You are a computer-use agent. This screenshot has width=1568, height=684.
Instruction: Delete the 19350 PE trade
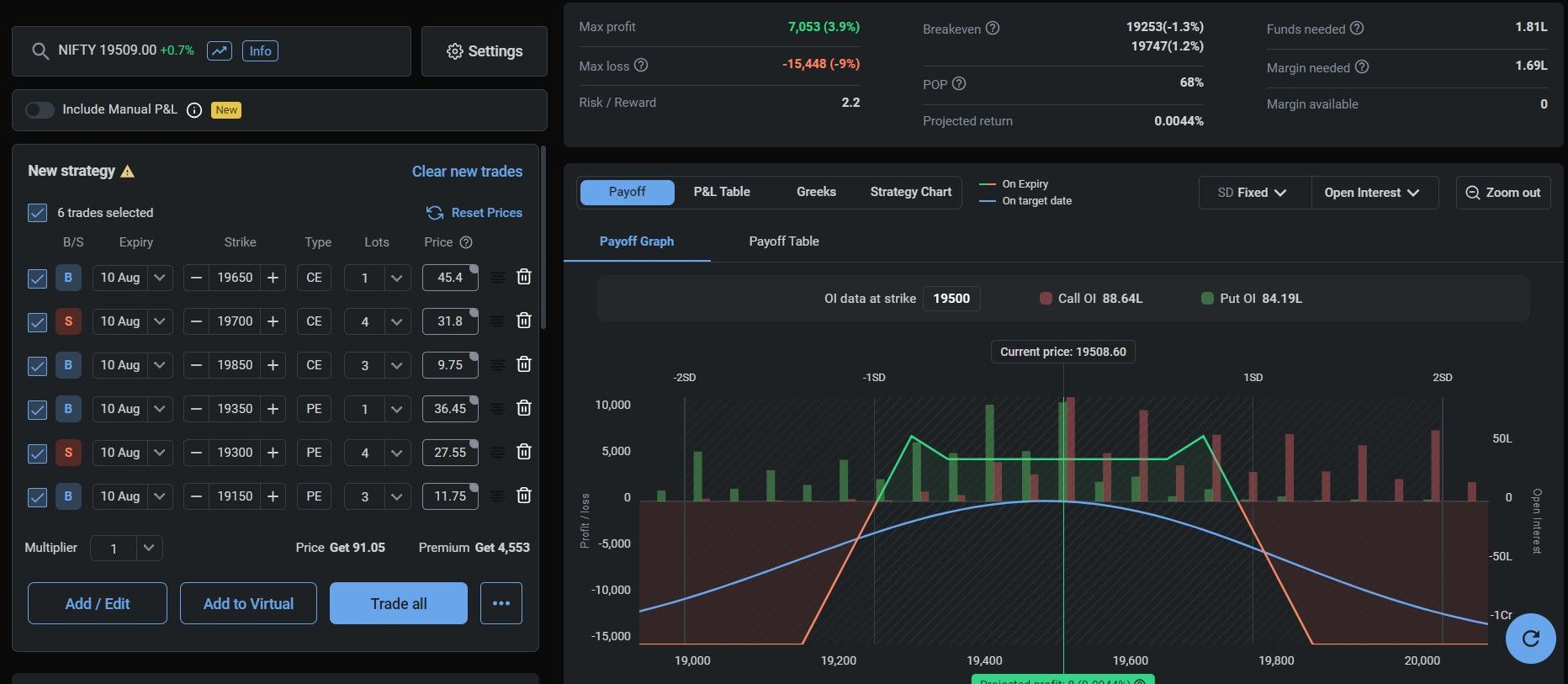524,408
